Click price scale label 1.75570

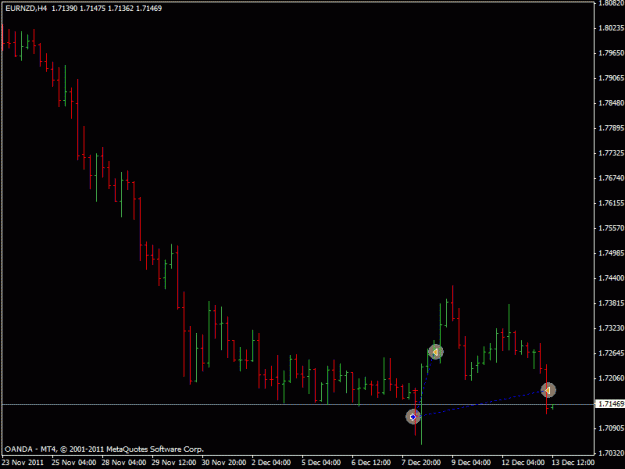611,228
